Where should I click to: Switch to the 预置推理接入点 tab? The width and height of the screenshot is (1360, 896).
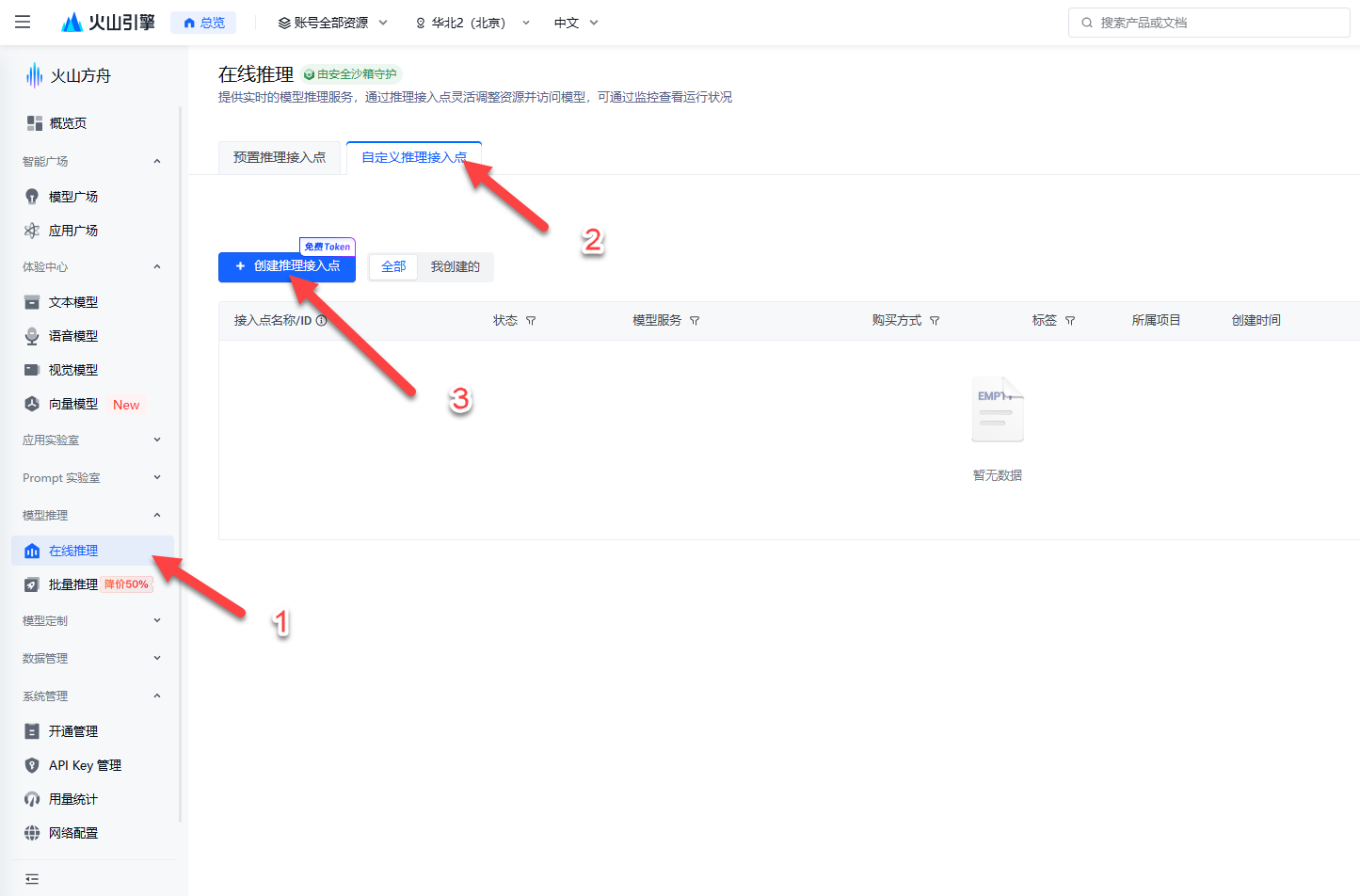280,157
